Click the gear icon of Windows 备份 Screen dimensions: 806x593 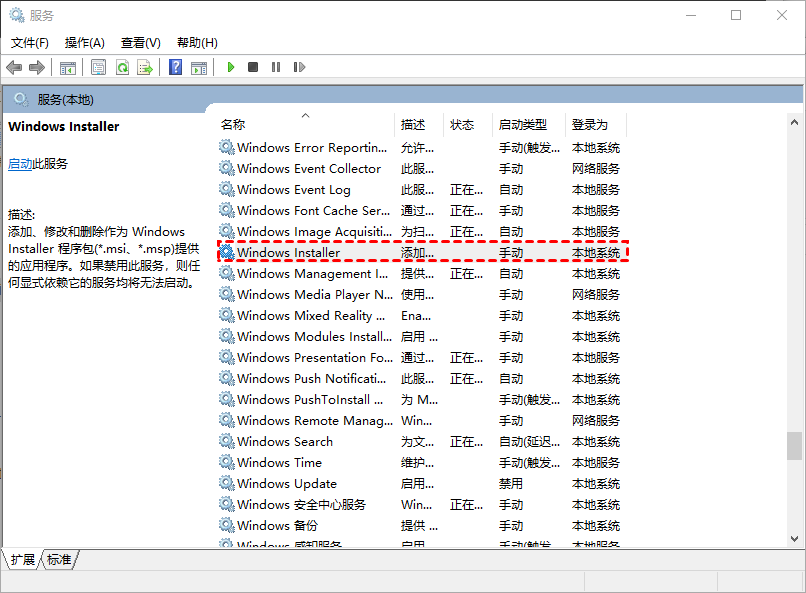pos(227,525)
